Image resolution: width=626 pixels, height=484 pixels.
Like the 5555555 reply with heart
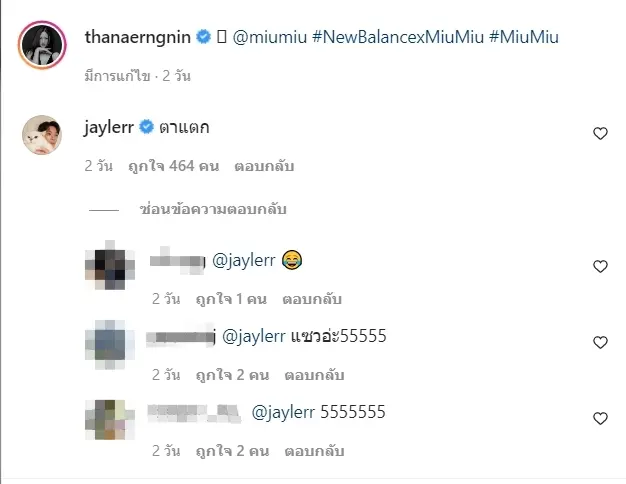600,419
